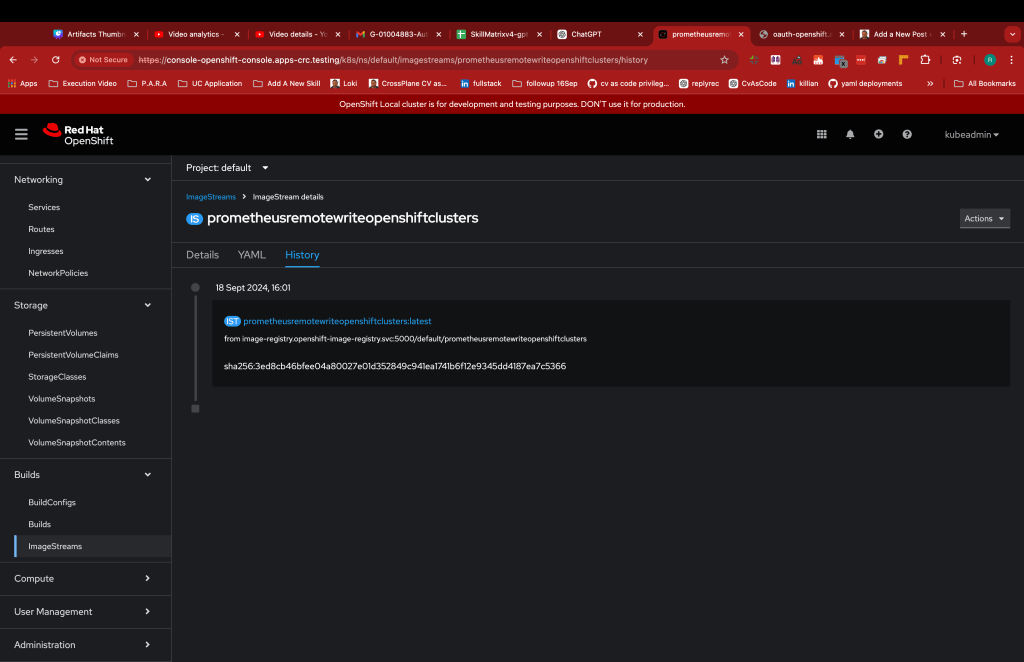This screenshot has width=1024, height=662.
Task: Open Ingresses in the sidebar
Action: [46, 251]
